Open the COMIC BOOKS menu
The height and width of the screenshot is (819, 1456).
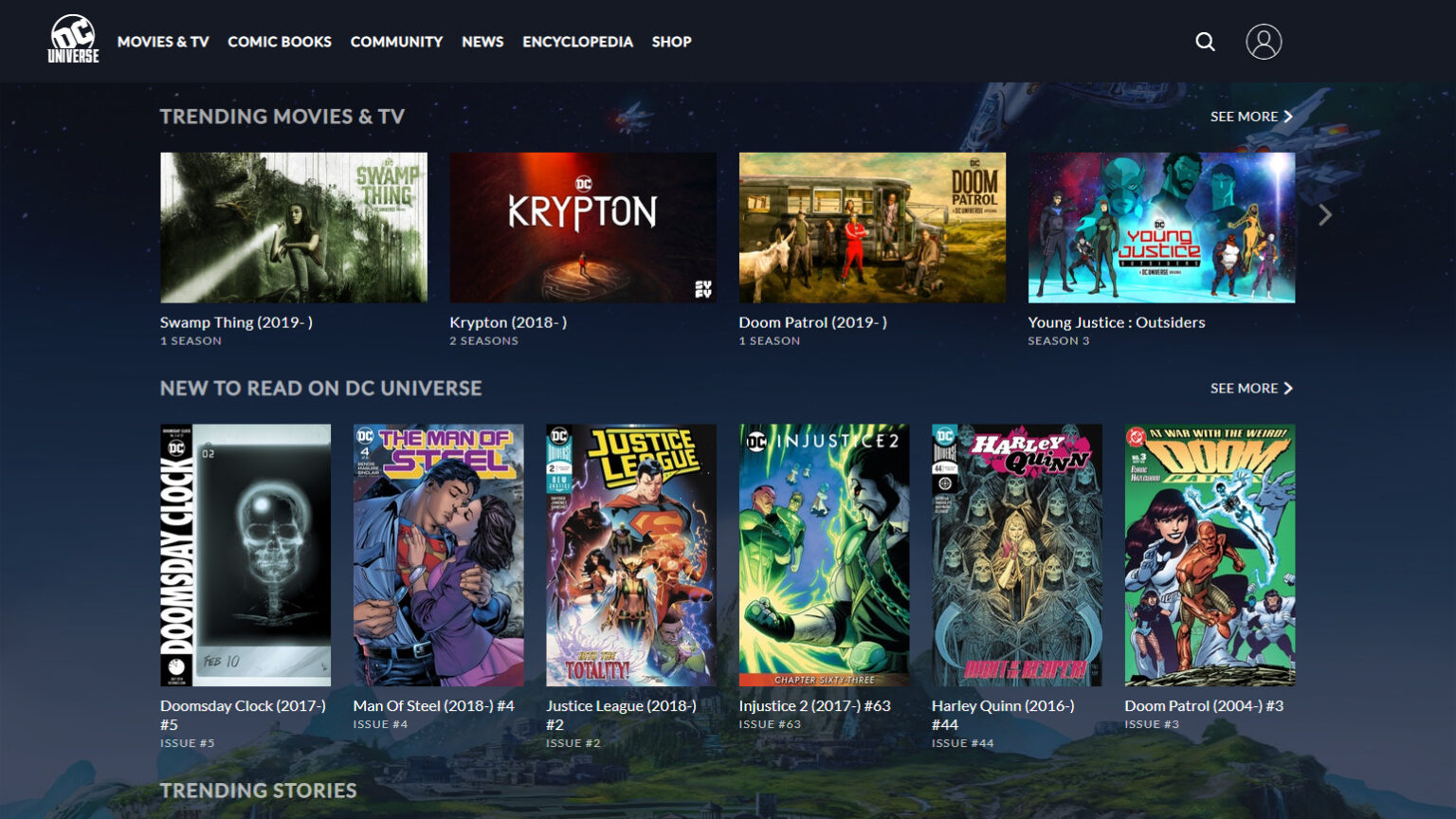(x=279, y=42)
